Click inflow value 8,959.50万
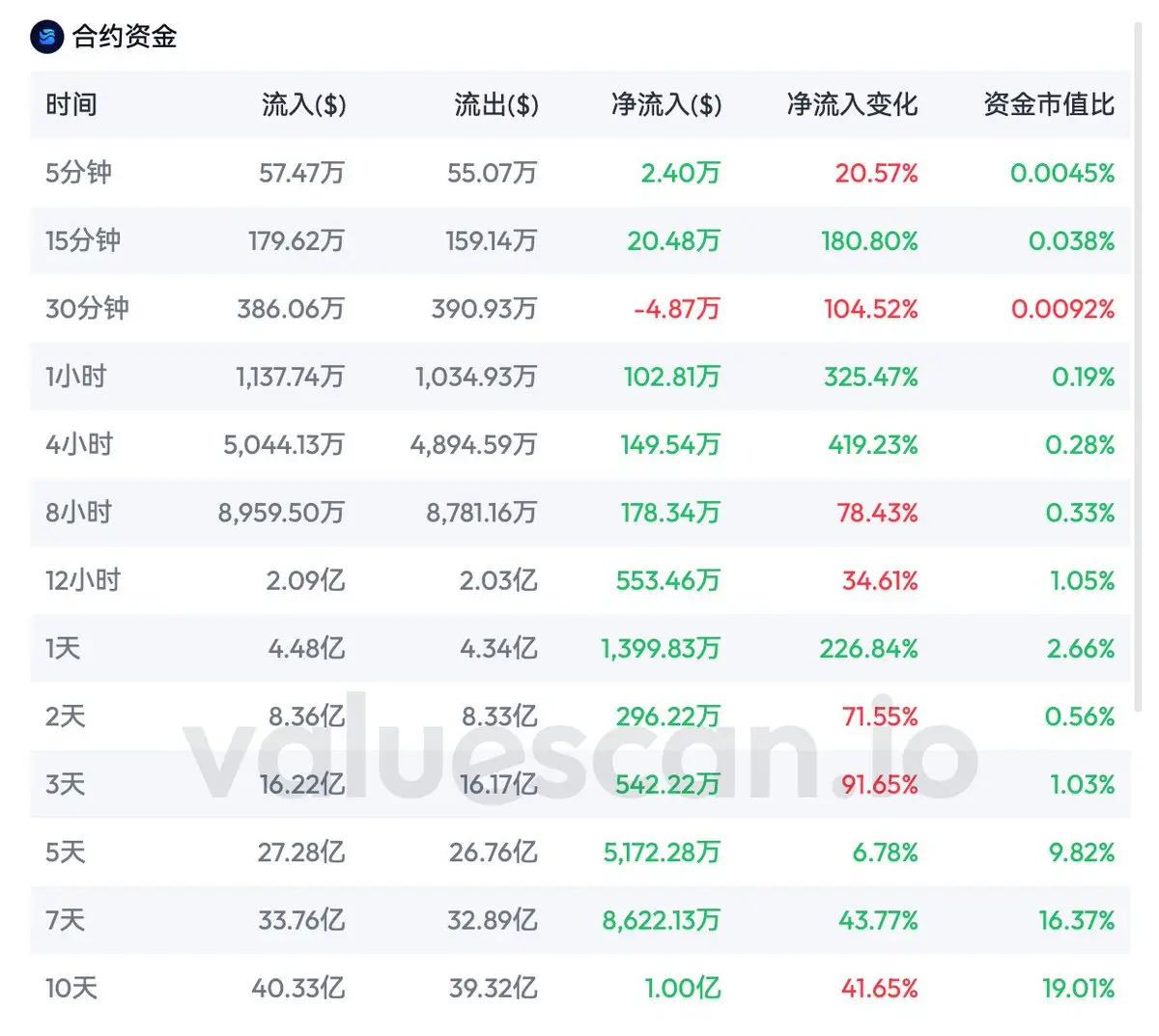The height and width of the screenshot is (1036, 1159). click(x=281, y=513)
